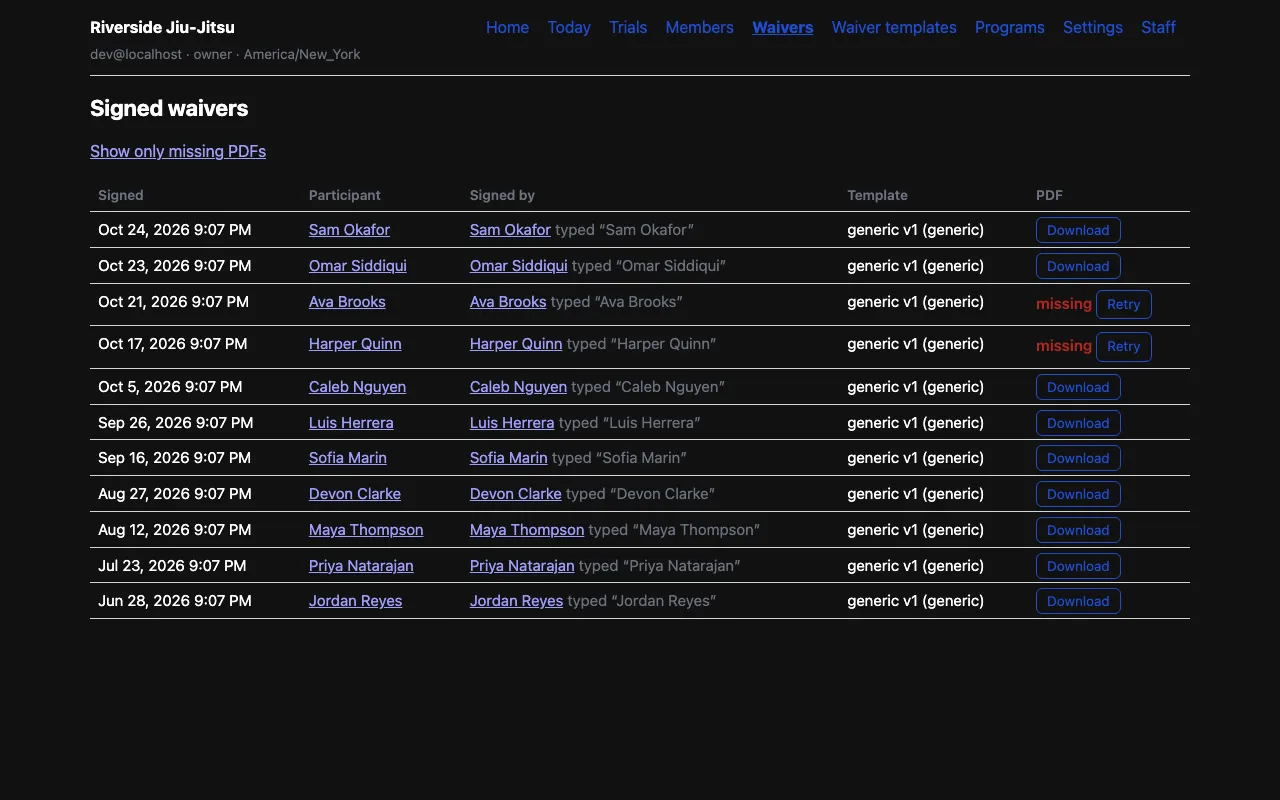Open participant Omar Siddiqui's profile
Viewport: 1280px width, 800px height.
pos(358,266)
